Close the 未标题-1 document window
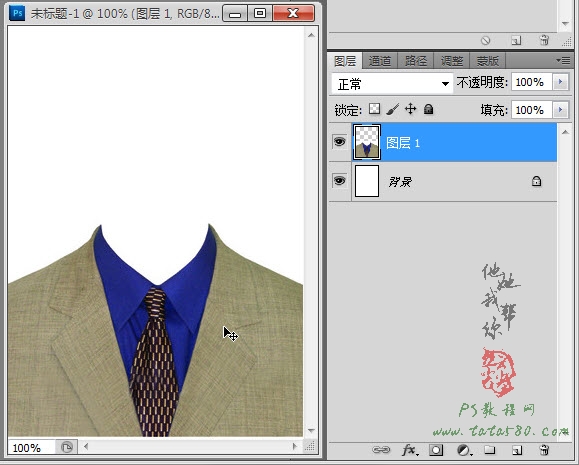This screenshot has height=465, width=579. click(294, 14)
